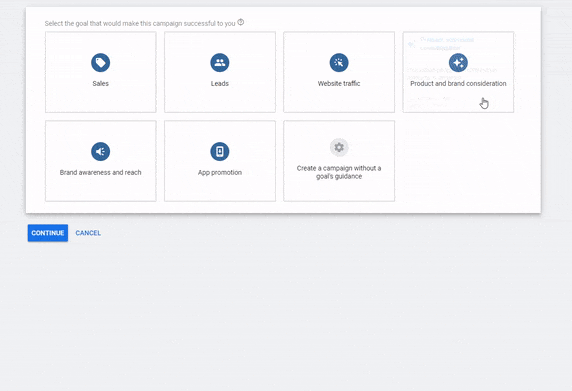Viewport: 572px width, 391px height.
Task: Continue to the next step
Action: tap(48, 233)
